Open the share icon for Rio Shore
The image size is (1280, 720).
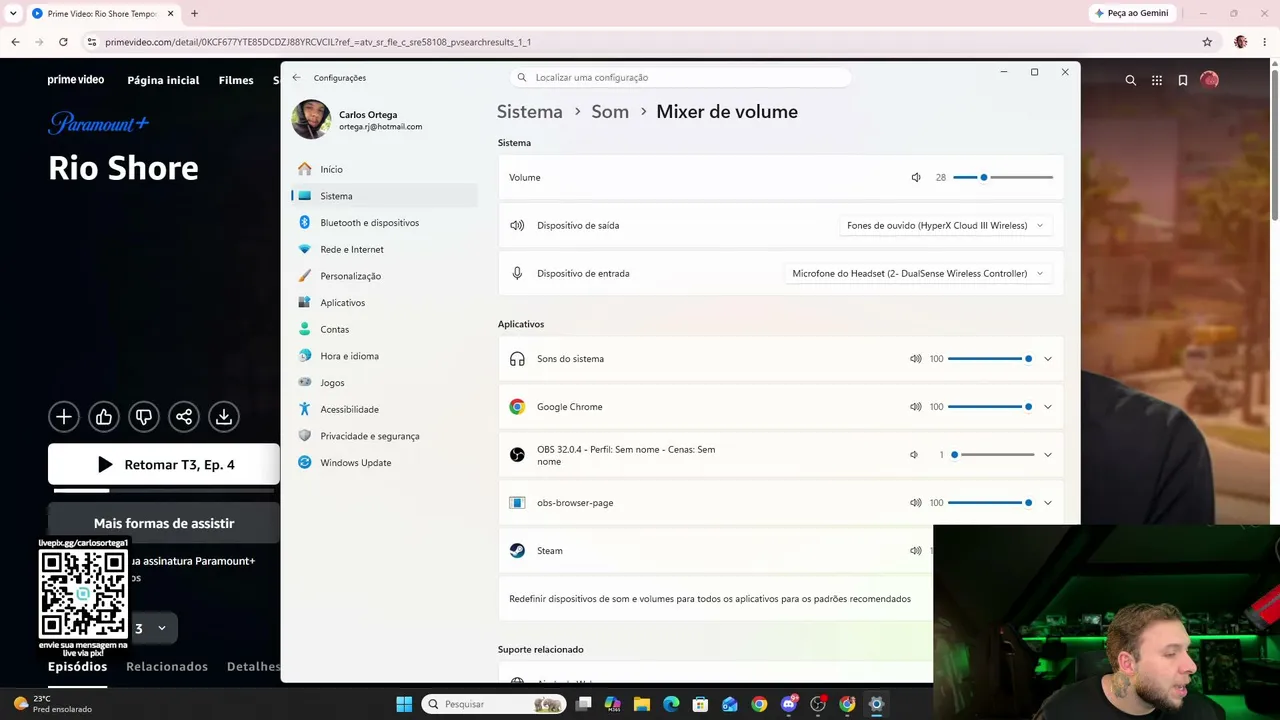click(184, 417)
